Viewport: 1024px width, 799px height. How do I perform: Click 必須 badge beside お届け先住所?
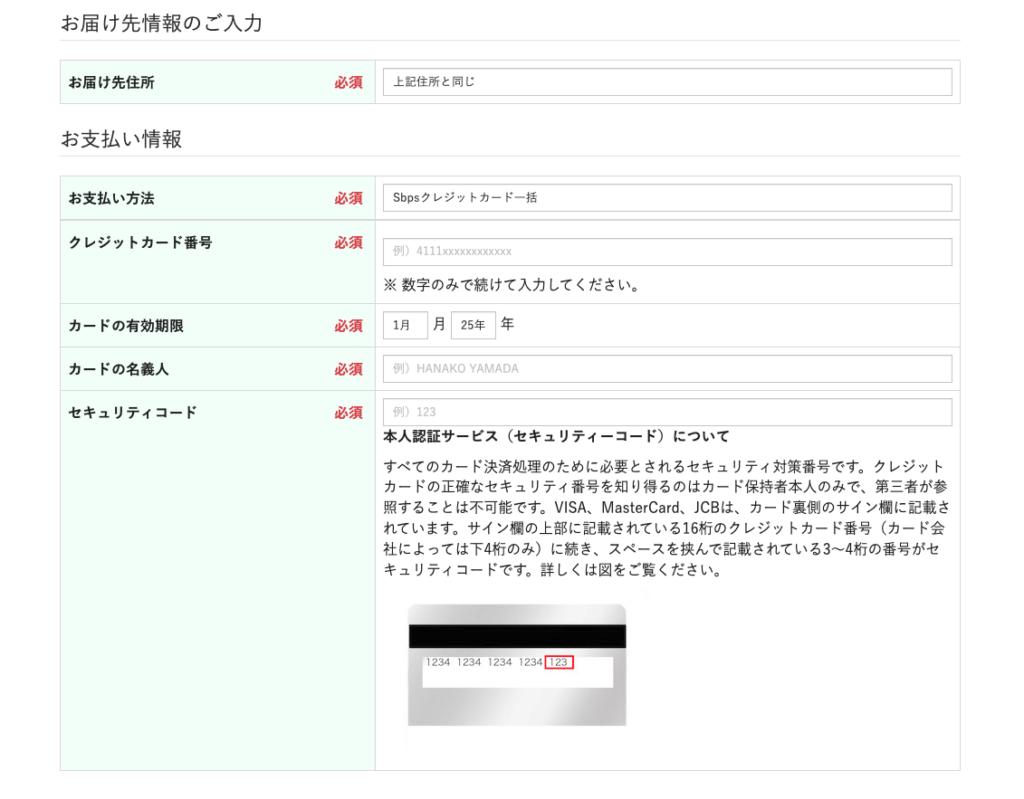348,83
